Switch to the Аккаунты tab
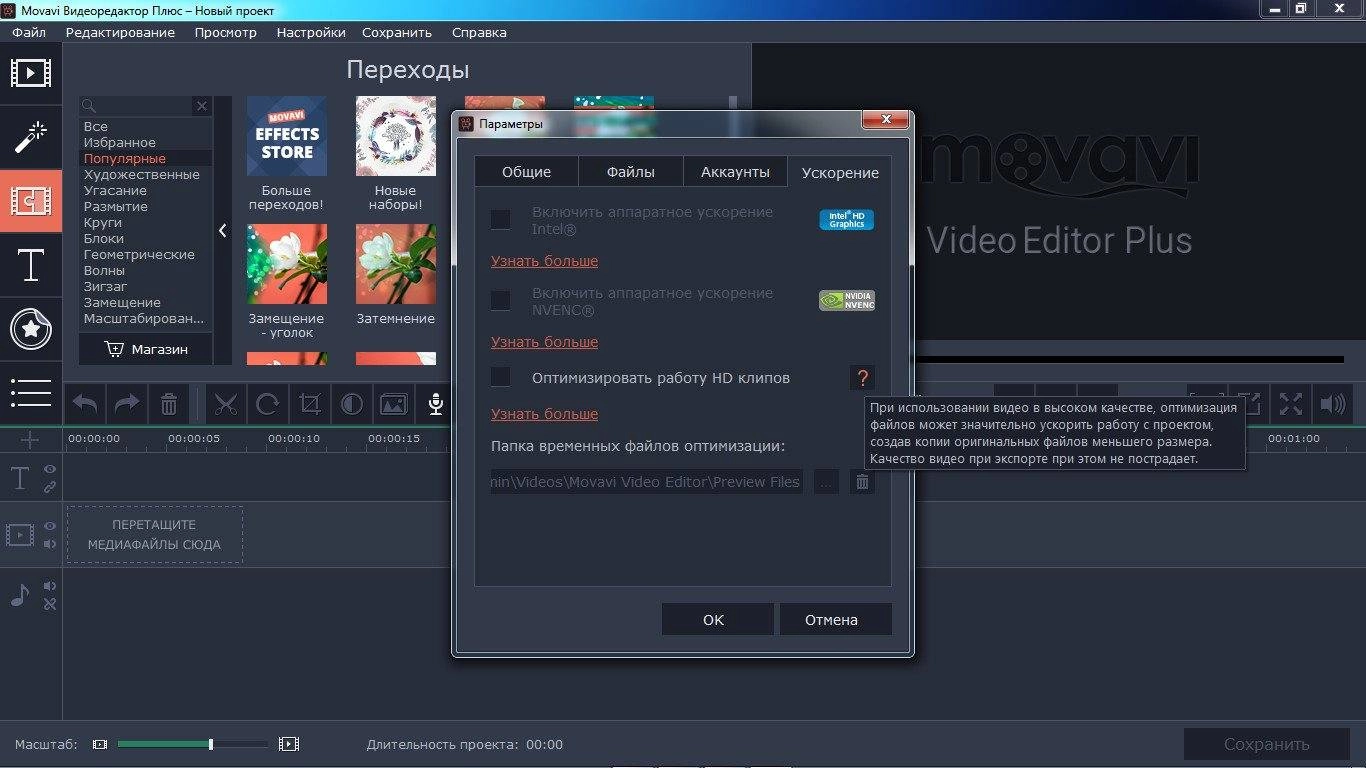 [735, 172]
